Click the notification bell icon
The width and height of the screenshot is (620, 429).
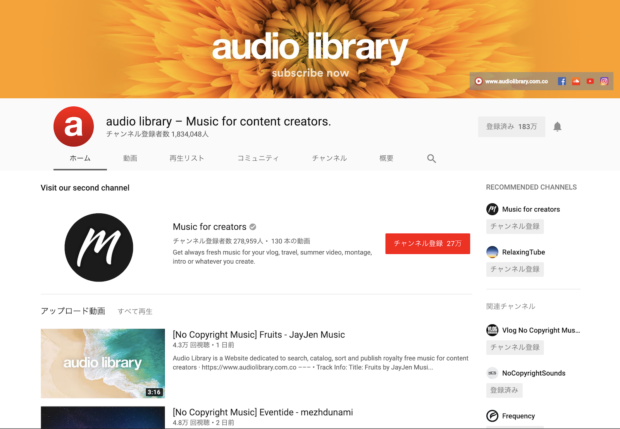557,127
